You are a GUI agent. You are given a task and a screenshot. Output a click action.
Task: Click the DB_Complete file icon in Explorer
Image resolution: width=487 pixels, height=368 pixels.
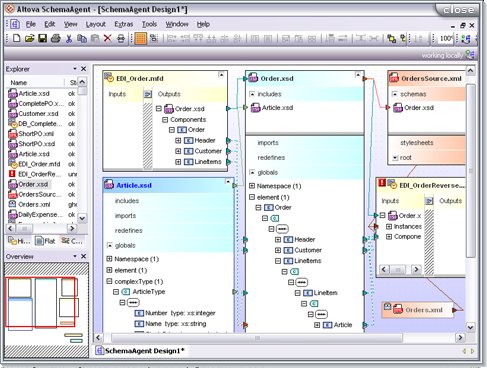(13, 124)
